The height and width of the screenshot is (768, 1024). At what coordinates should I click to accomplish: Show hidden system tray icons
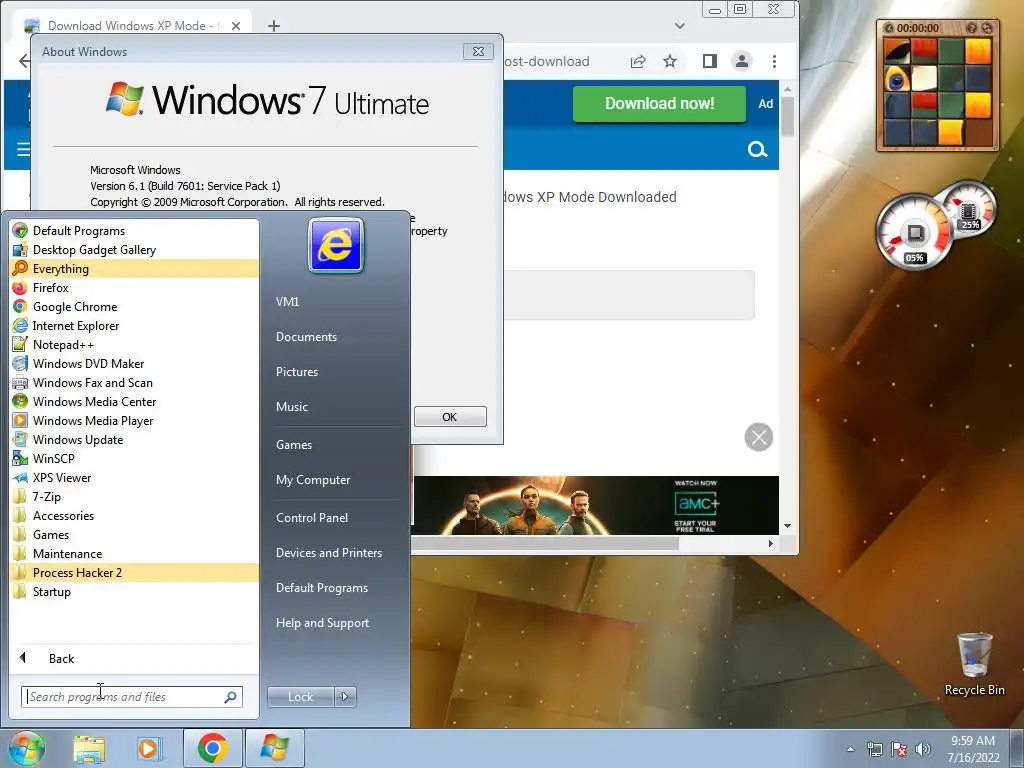[850, 749]
